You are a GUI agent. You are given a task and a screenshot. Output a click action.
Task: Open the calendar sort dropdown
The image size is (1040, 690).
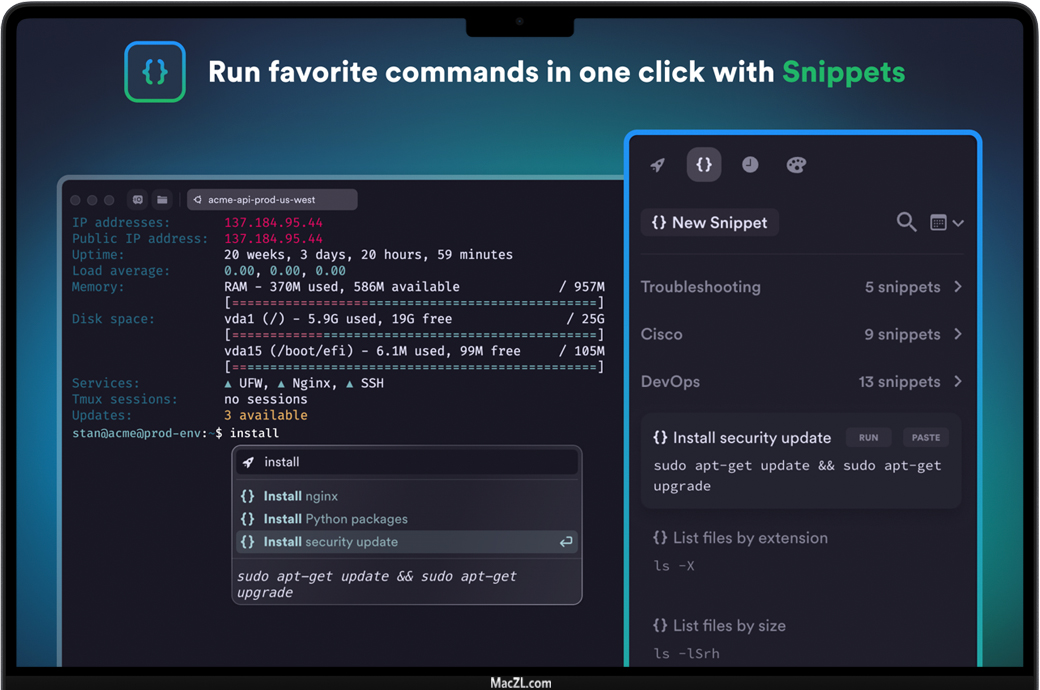click(x=946, y=222)
